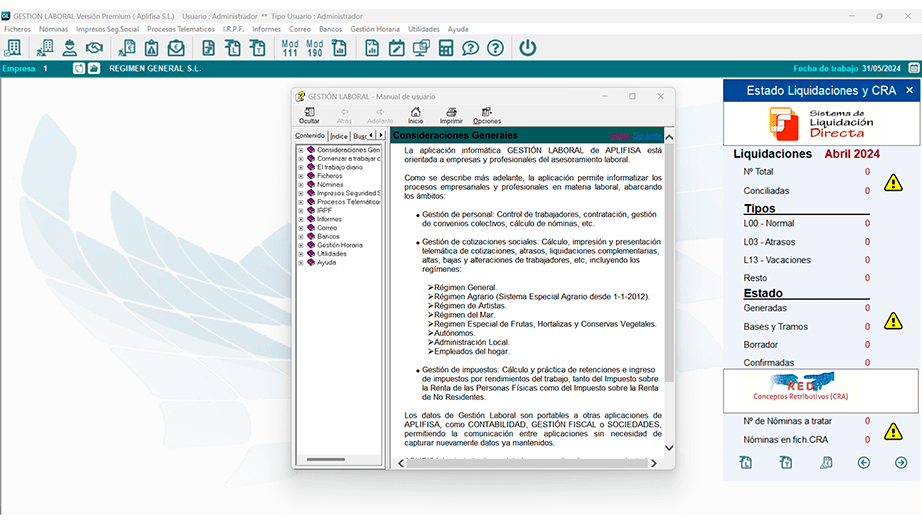Click warning triangle beside Nº Total
922x524 pixels.
click(x=893, y=183)
